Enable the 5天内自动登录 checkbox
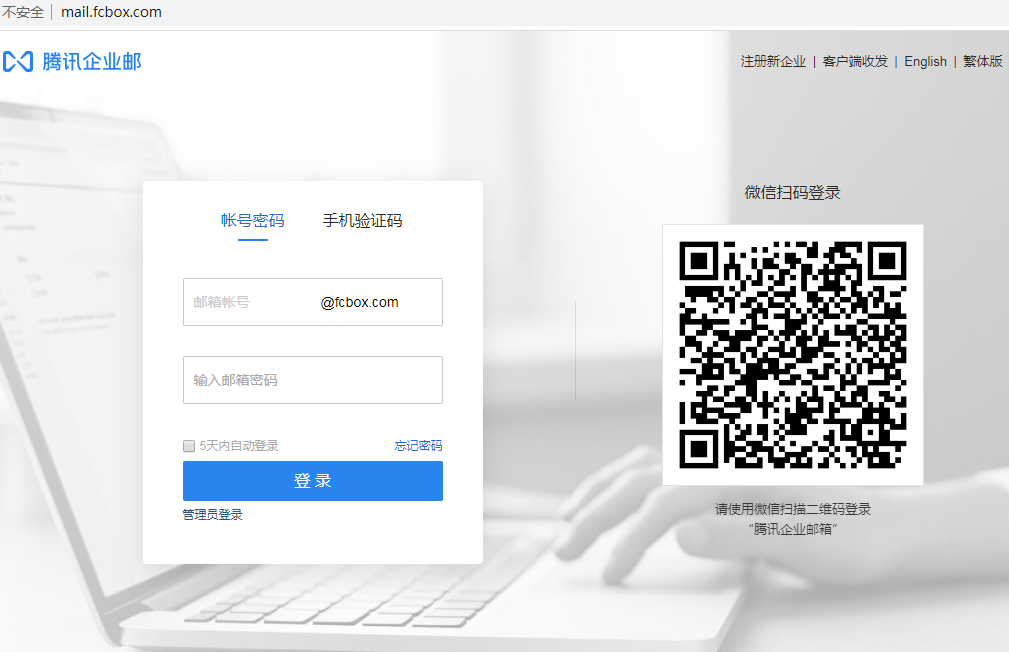Image resolution: width=1009 pixels, height=652 pixels. [x=188, y=445]
